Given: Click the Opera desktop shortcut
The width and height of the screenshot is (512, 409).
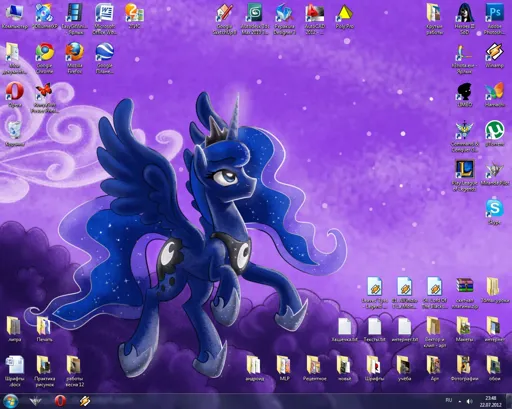Looking at the screenshot, I should coord(15,95).
